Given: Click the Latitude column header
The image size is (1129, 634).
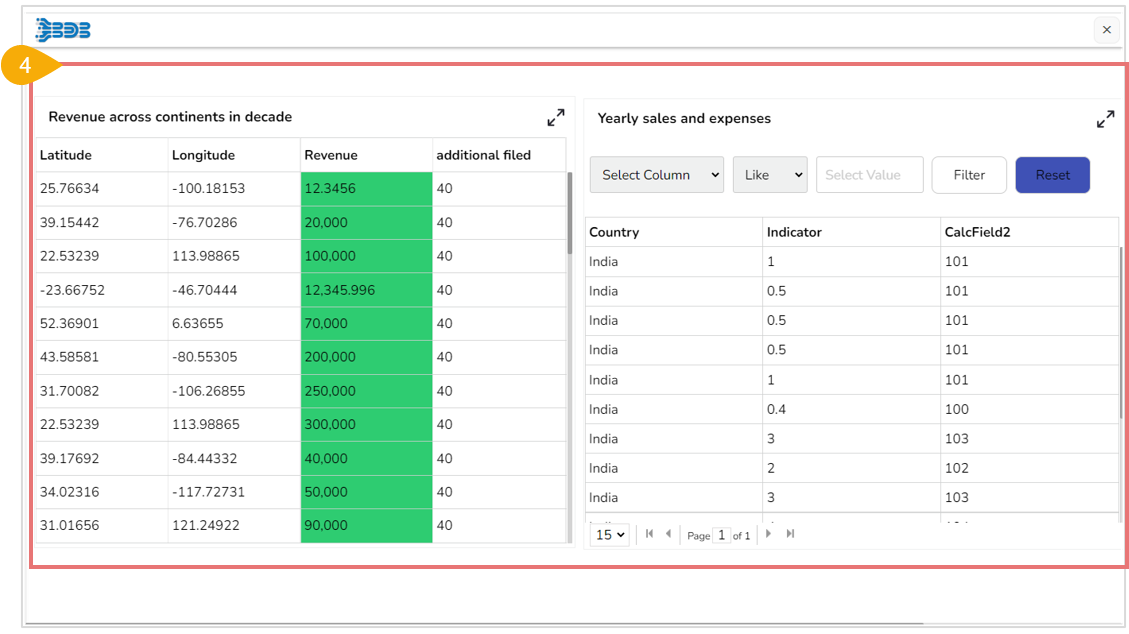Looking at the screenshot, I should 66,155.
